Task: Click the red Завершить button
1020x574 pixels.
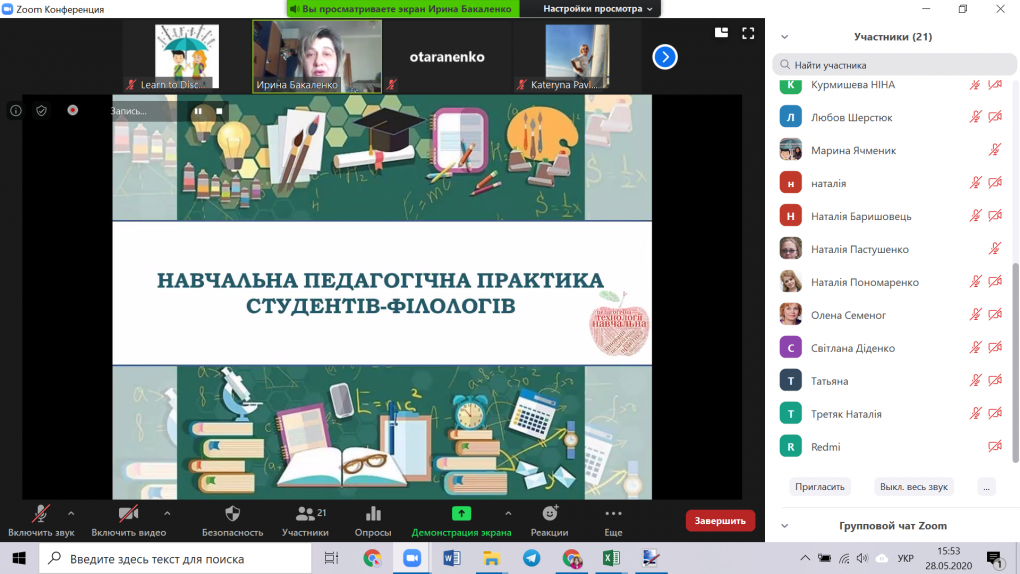Action: click(720, 521)
